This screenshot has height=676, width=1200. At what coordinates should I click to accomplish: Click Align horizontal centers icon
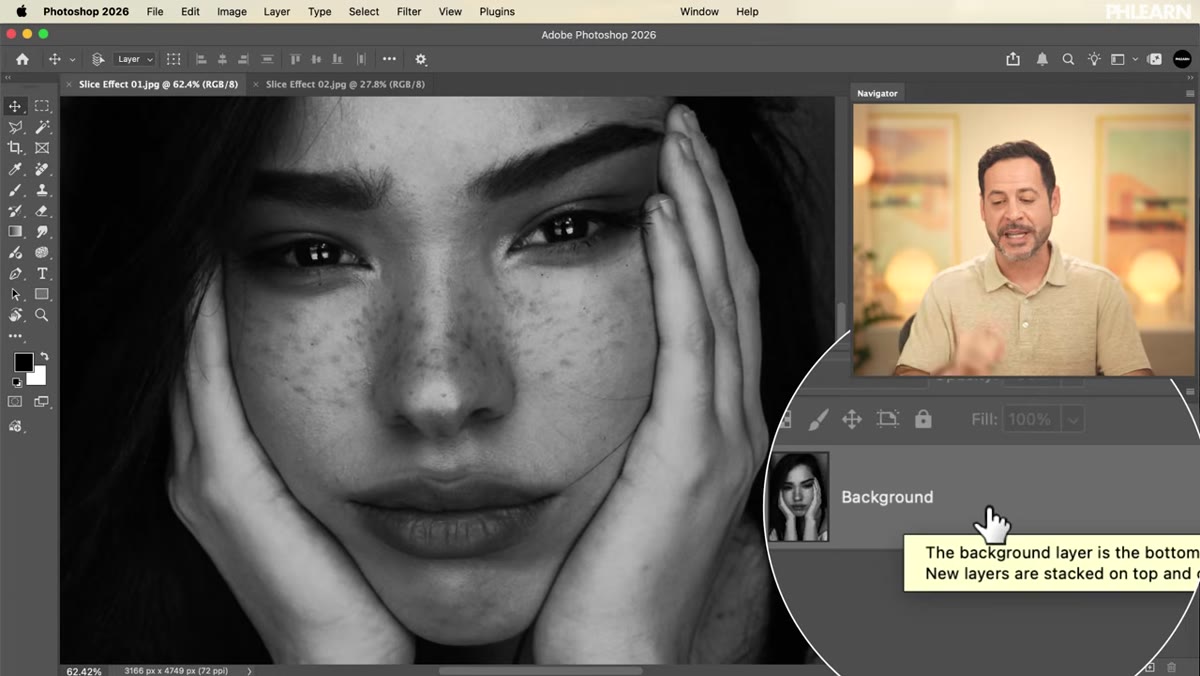click(x=222, y=59)
